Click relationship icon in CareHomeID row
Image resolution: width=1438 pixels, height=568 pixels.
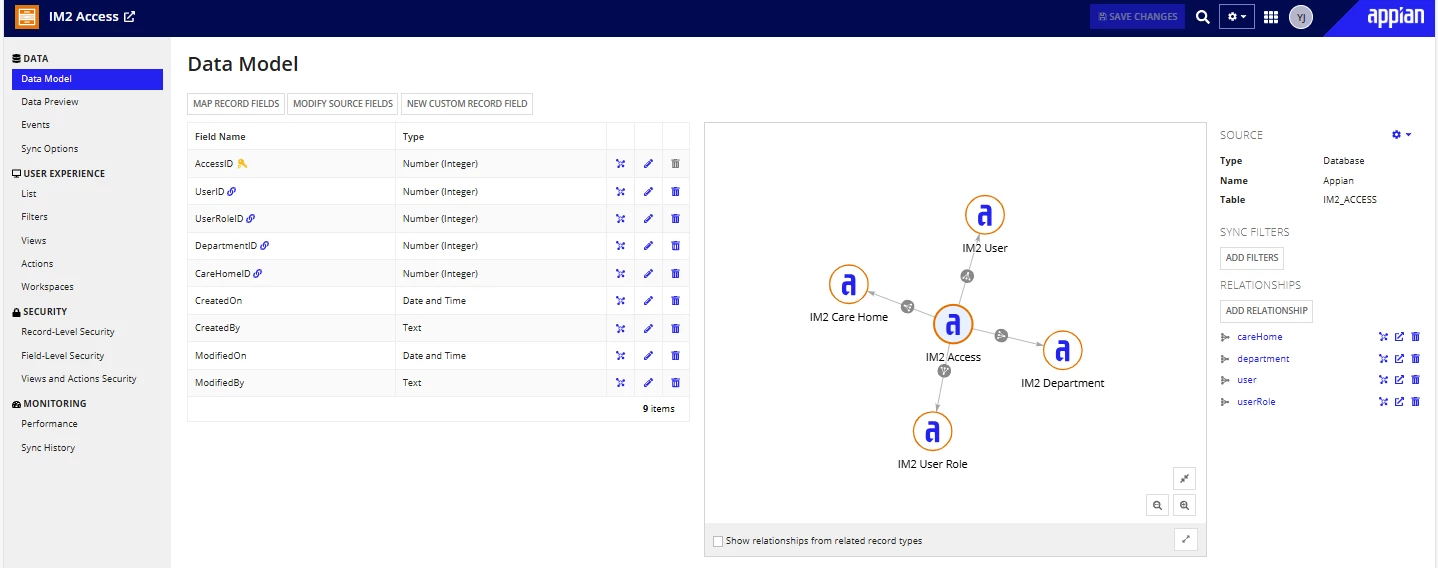[621, 273]
